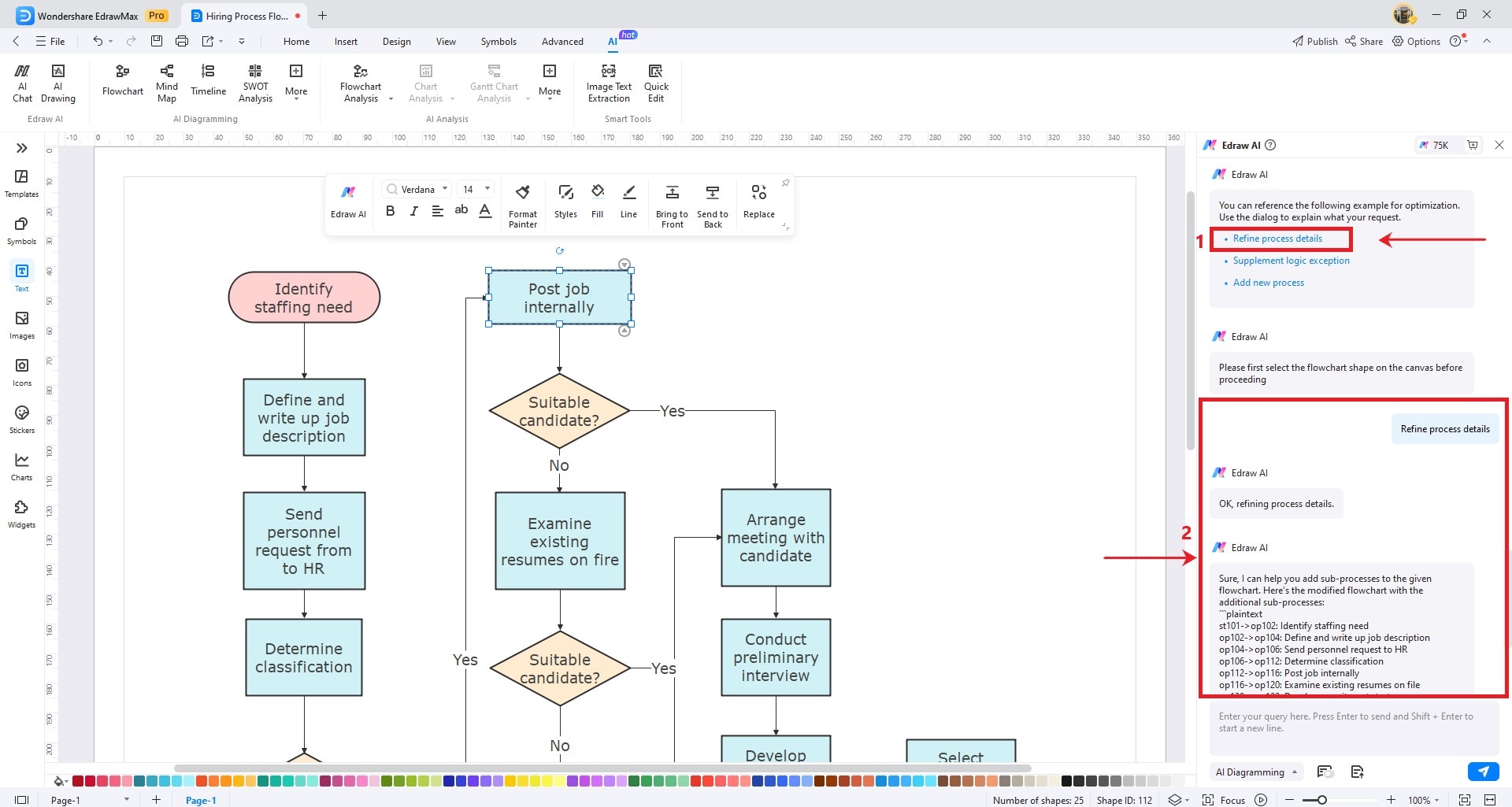Toggle Focus mode in status bar

click(1224, 800)
